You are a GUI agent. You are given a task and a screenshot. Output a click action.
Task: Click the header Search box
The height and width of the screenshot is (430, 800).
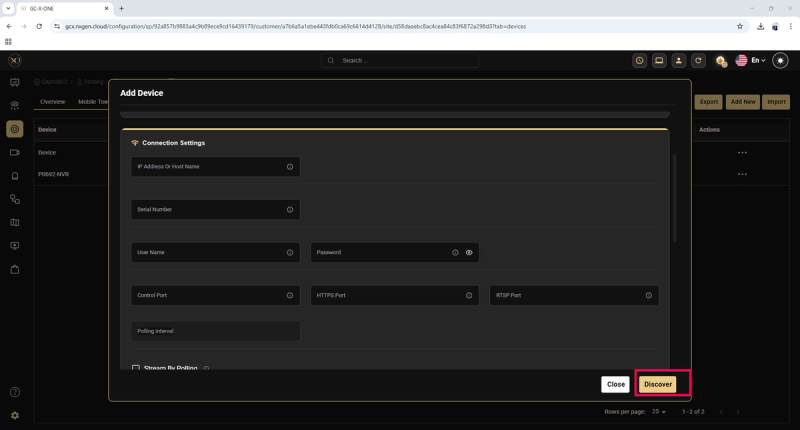[x=400, y=60]
